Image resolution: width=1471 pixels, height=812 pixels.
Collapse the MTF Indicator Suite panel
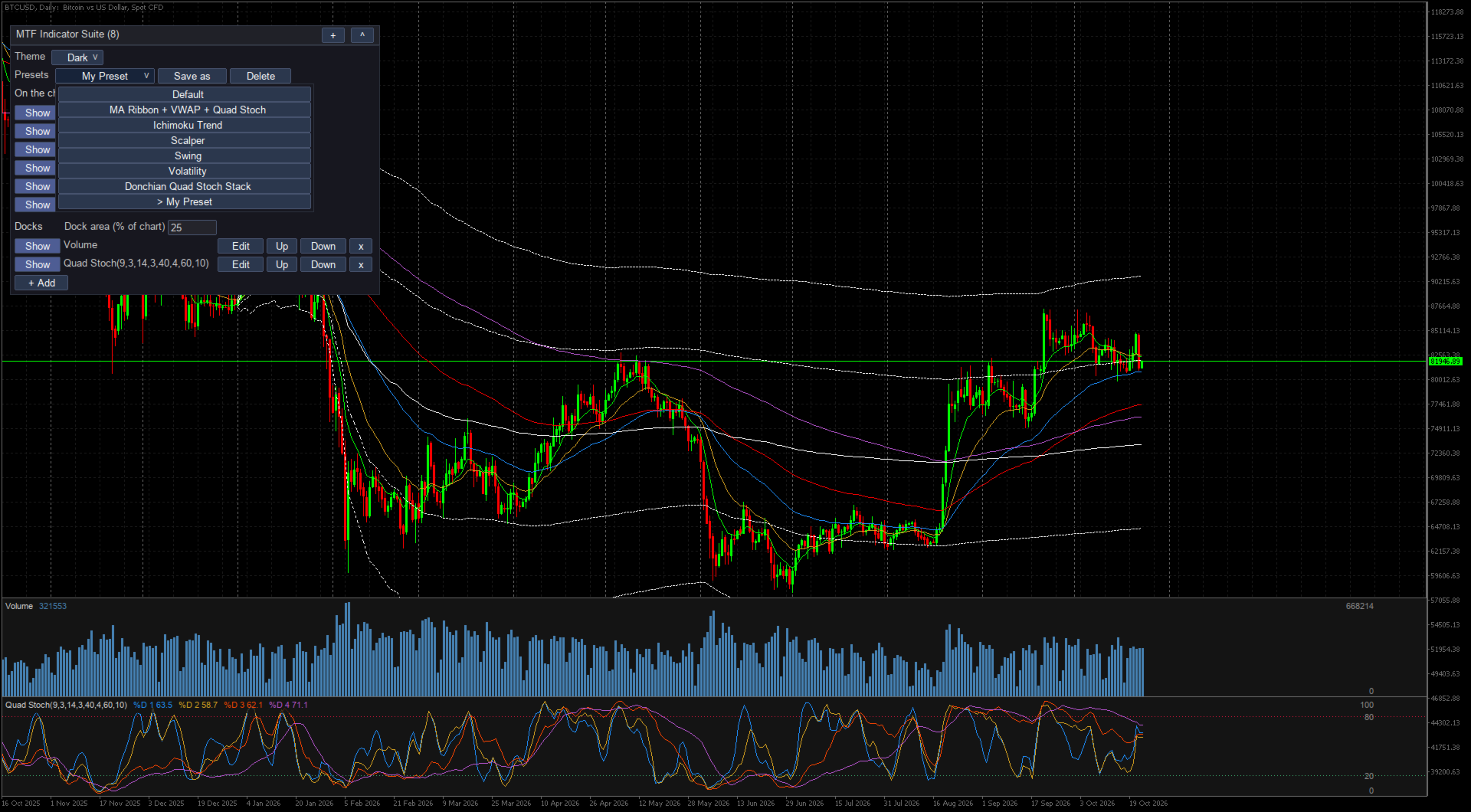click(x=362, y=35)
